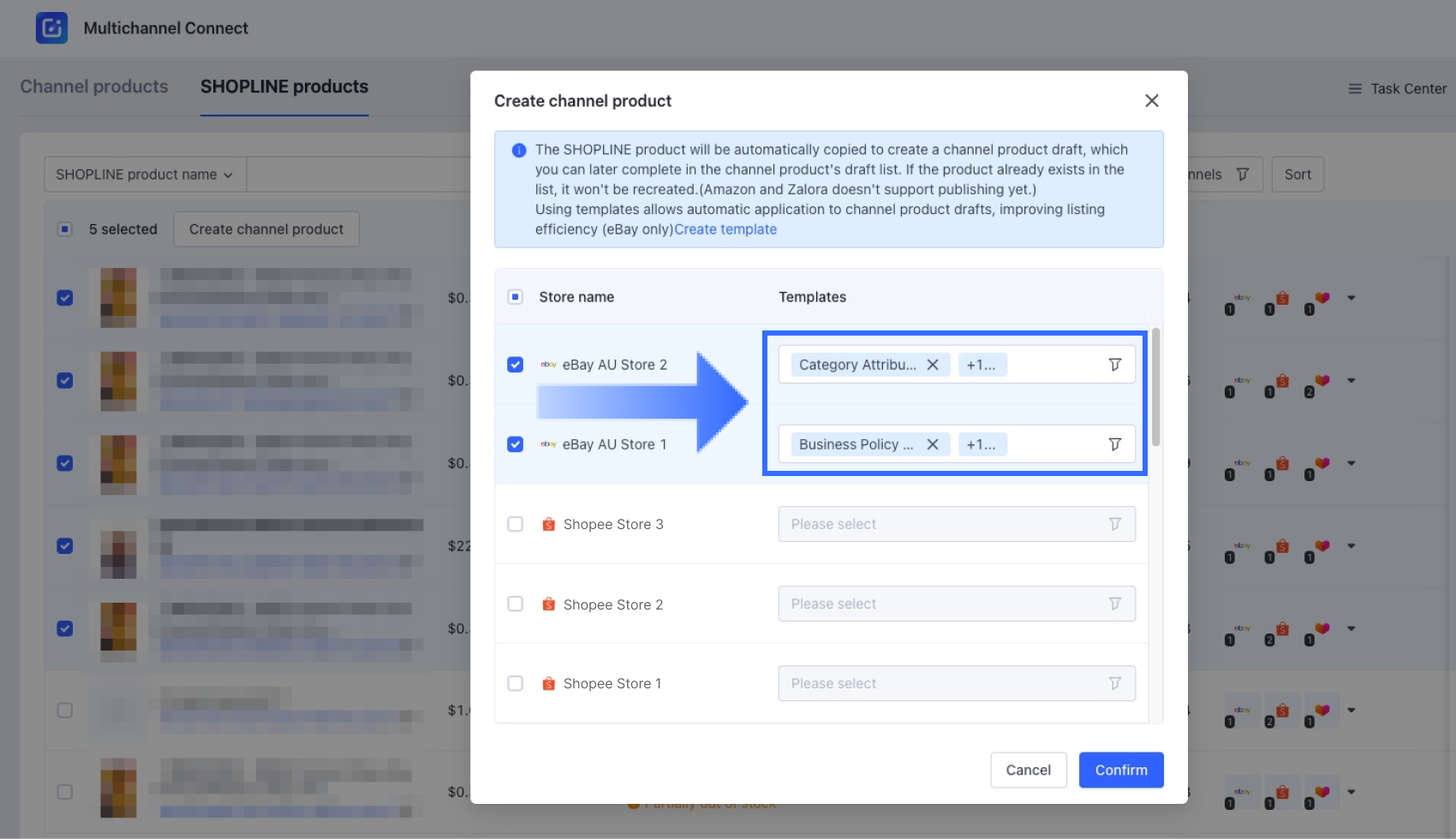Image resolution: width=1456 pixels, height=839 pixels.
Task: Click the +1... tag for eBay AU Store 2
Action: coord(982,365)
